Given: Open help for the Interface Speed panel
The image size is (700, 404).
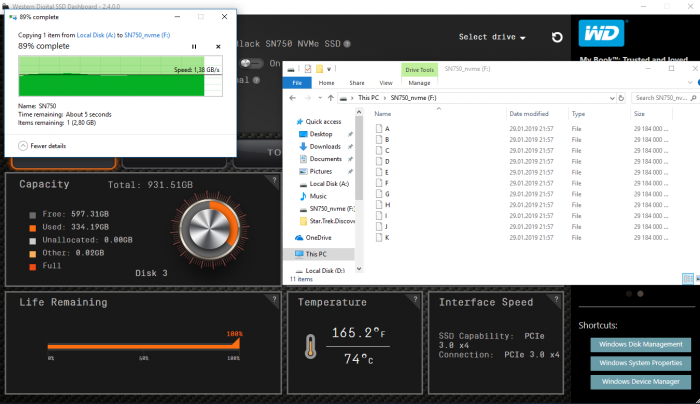Looking at the screenshot, I should pyautogui.click(x=556, y=300).
